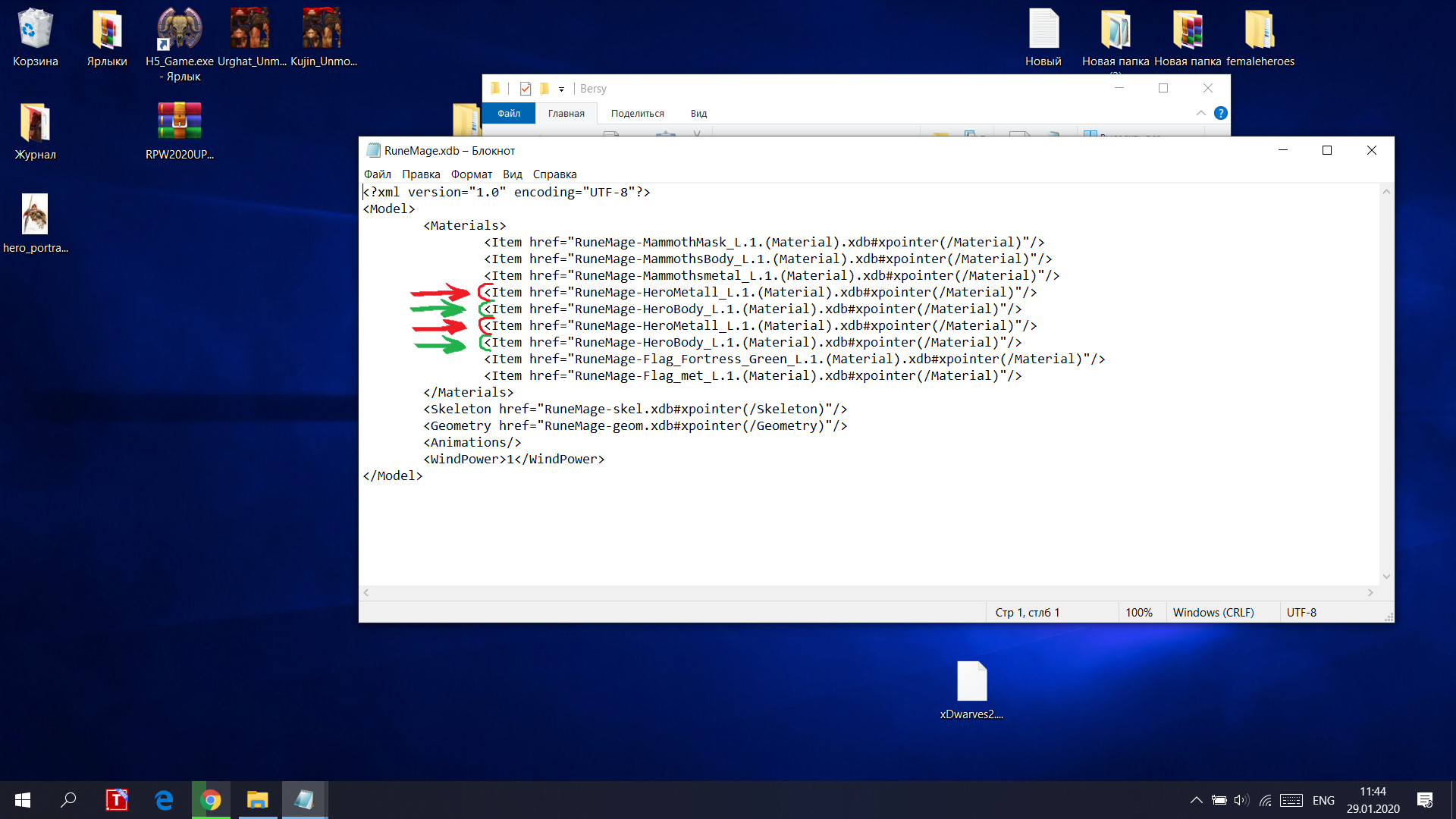Open the clock and calendar flyout

pos(1373,800)
